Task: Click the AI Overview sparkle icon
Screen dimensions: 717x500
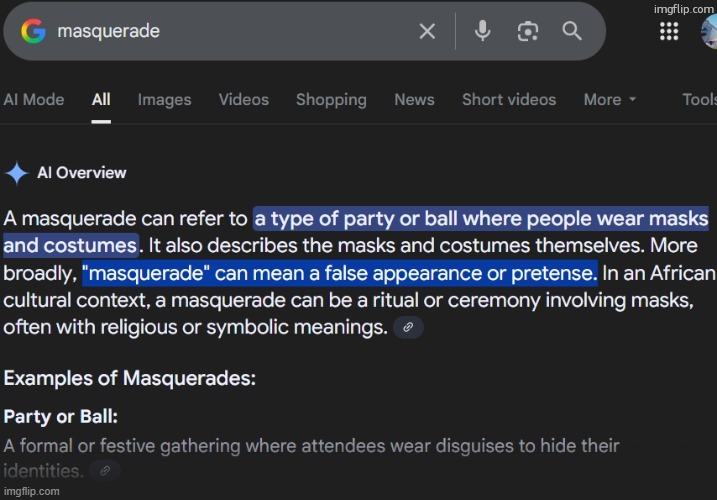Action: 17,173
